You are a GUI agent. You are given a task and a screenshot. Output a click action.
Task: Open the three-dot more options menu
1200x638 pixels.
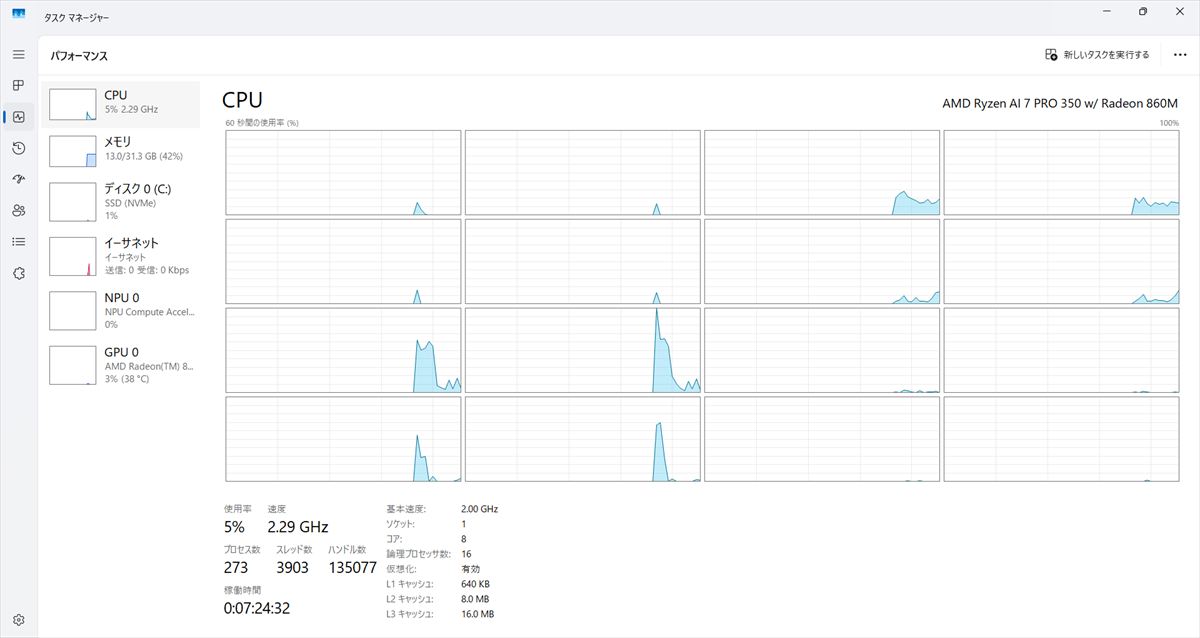click(1179, 55)
